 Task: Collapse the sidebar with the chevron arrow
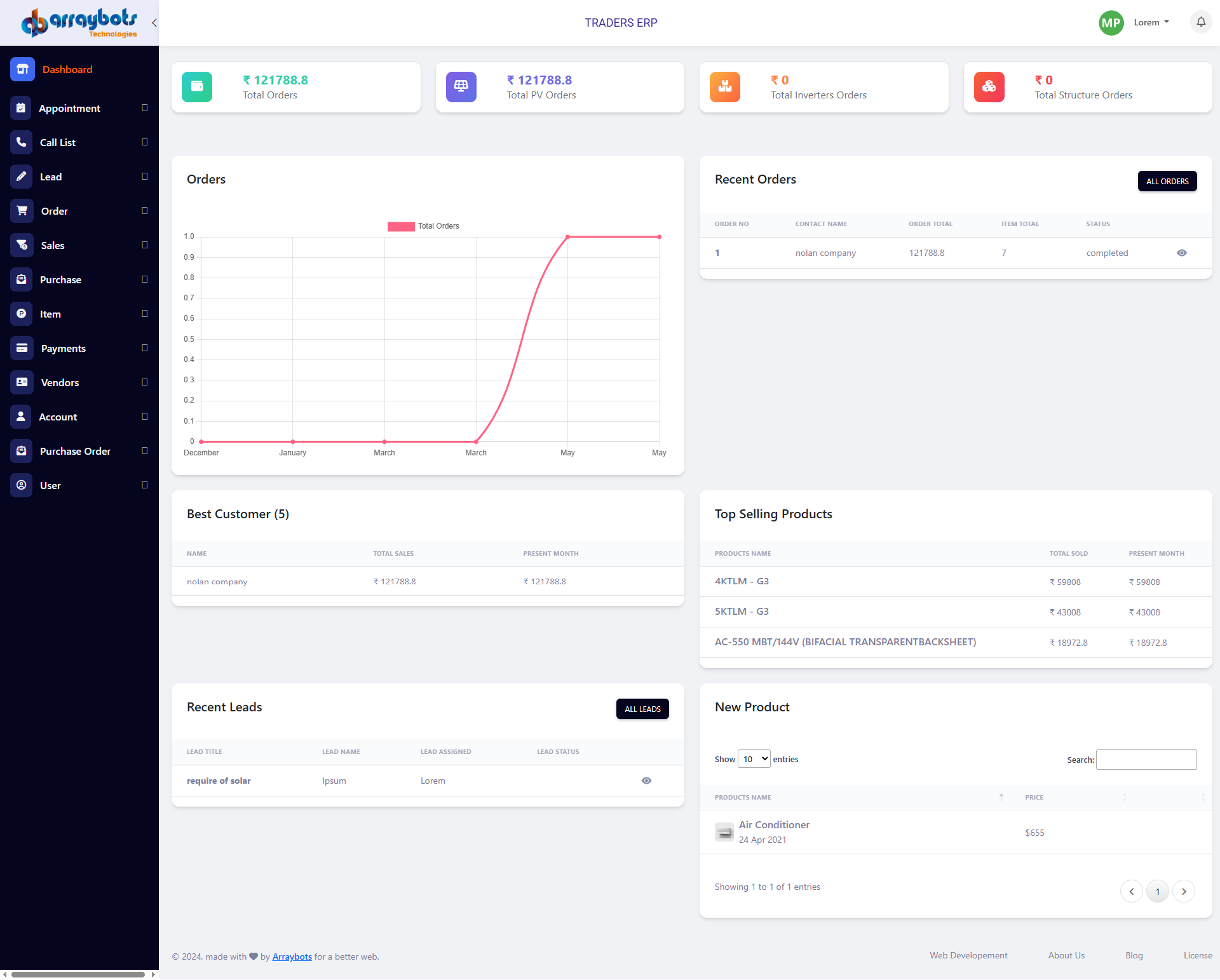154,23
